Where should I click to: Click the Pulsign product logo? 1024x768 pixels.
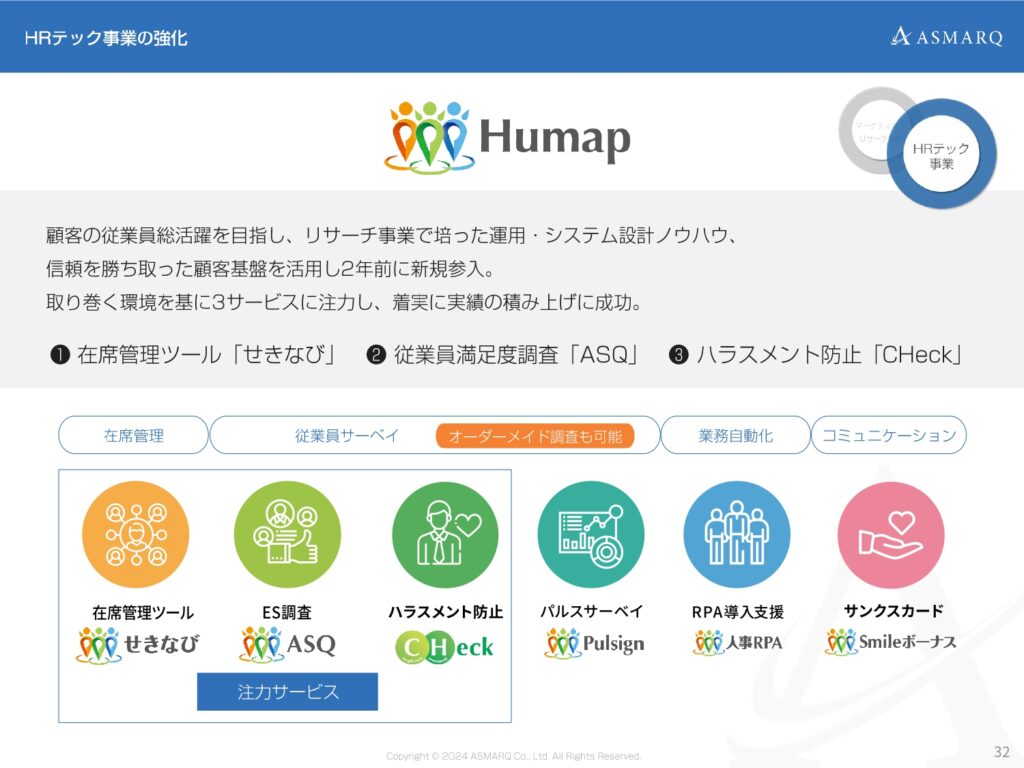pos(594,643)
